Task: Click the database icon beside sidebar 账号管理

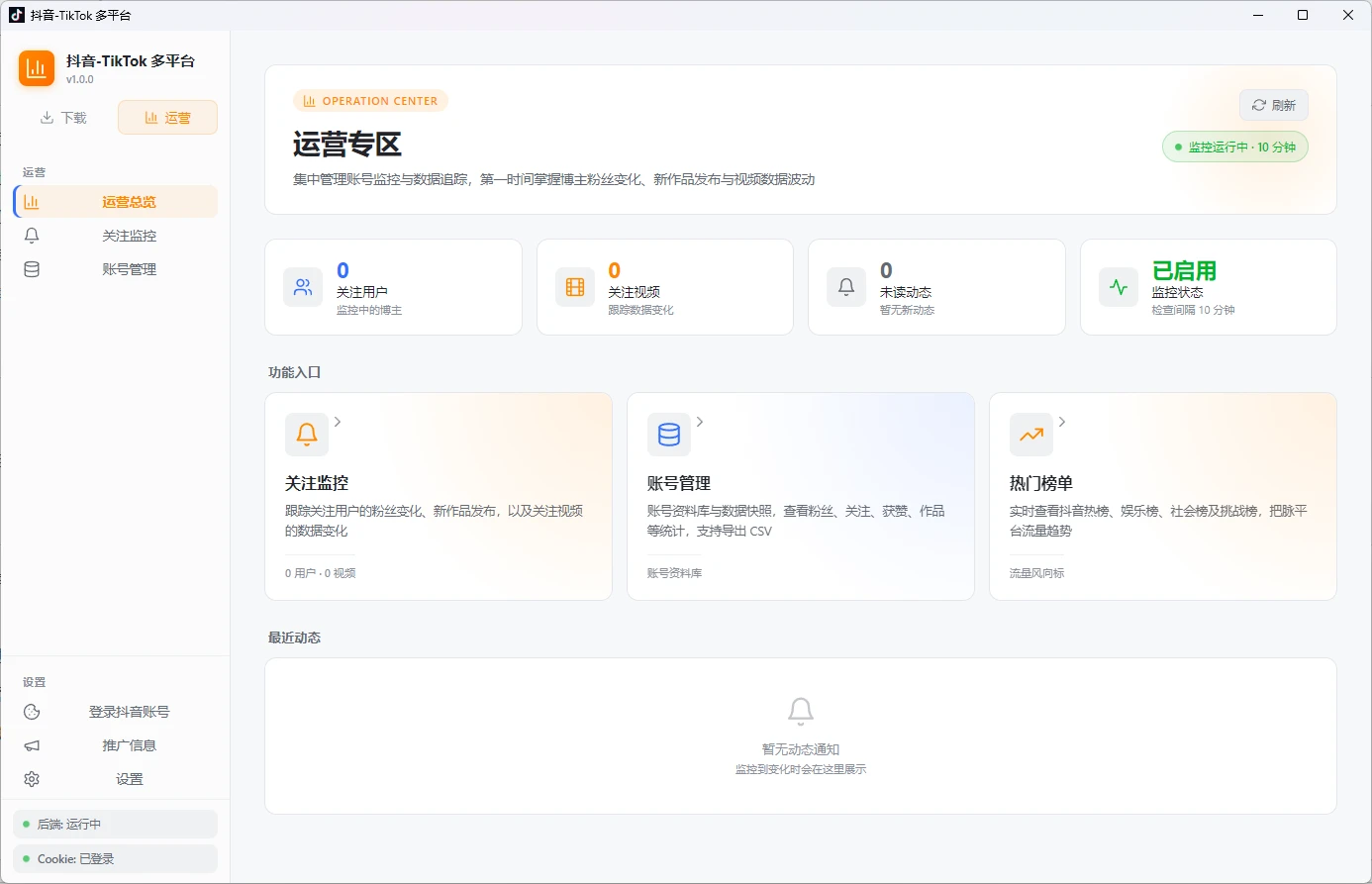Action: pos(32,269)
